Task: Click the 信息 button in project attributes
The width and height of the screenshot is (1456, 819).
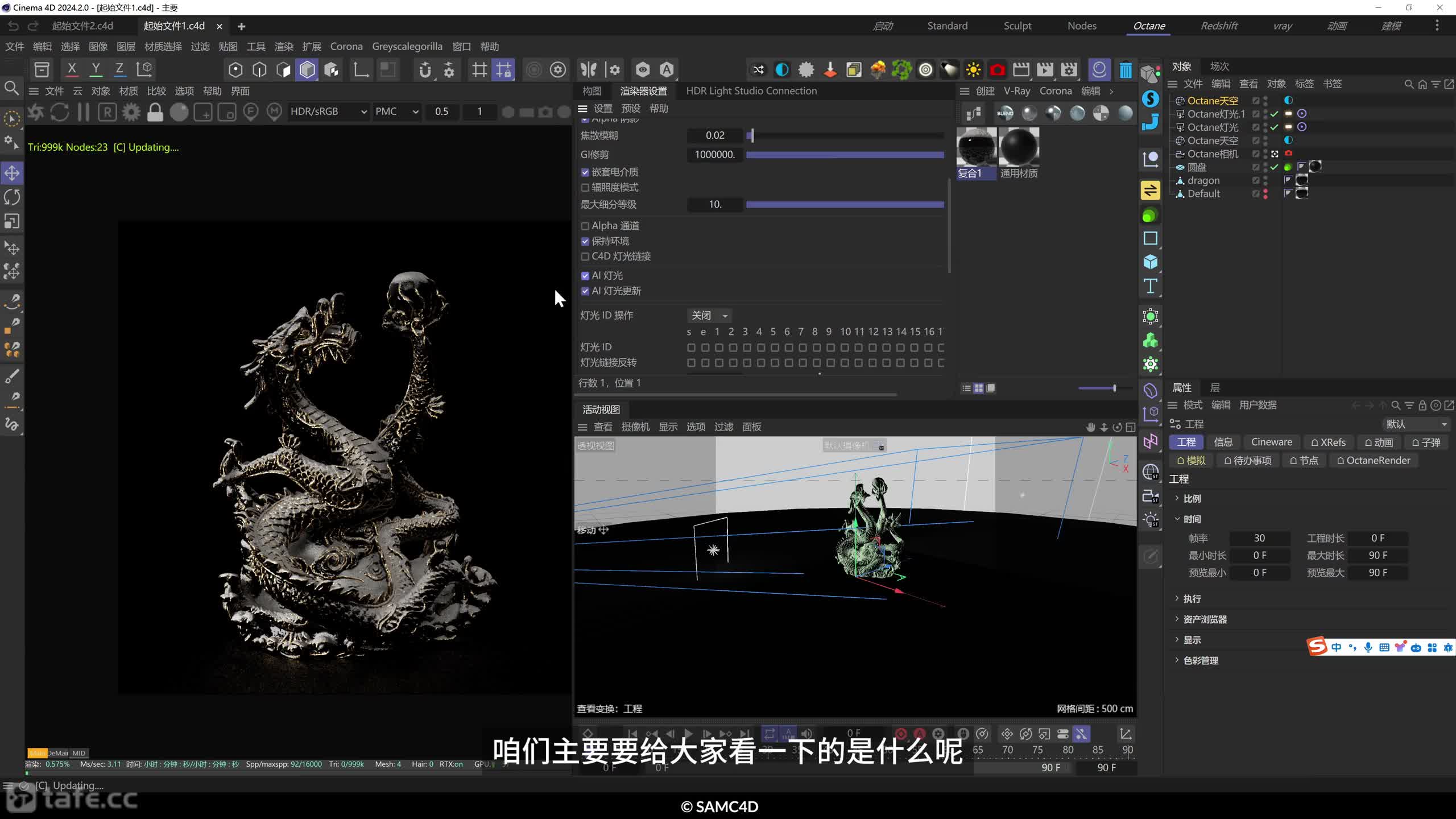Action: (x=1223, y=442)
